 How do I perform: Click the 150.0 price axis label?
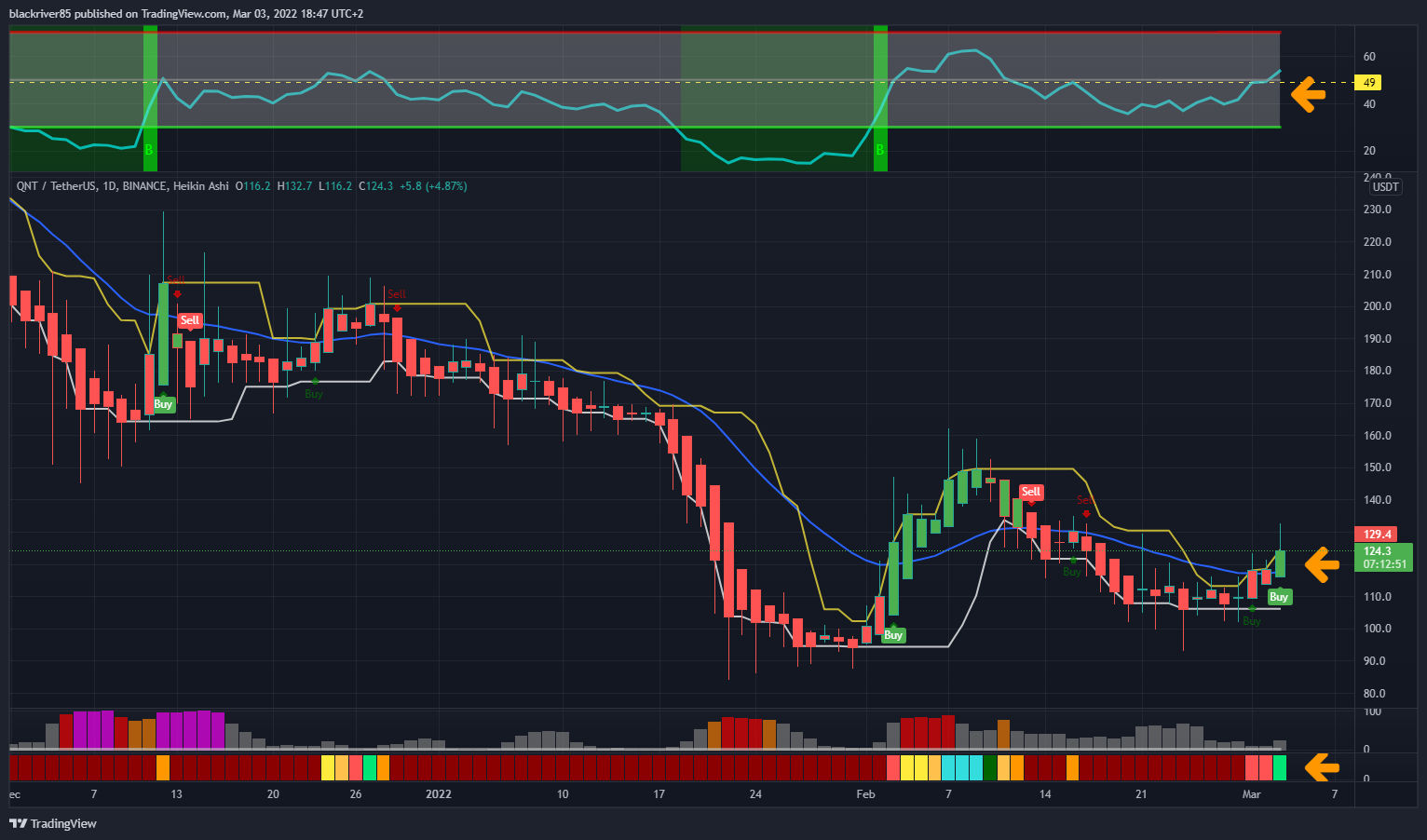(1377, 467)
